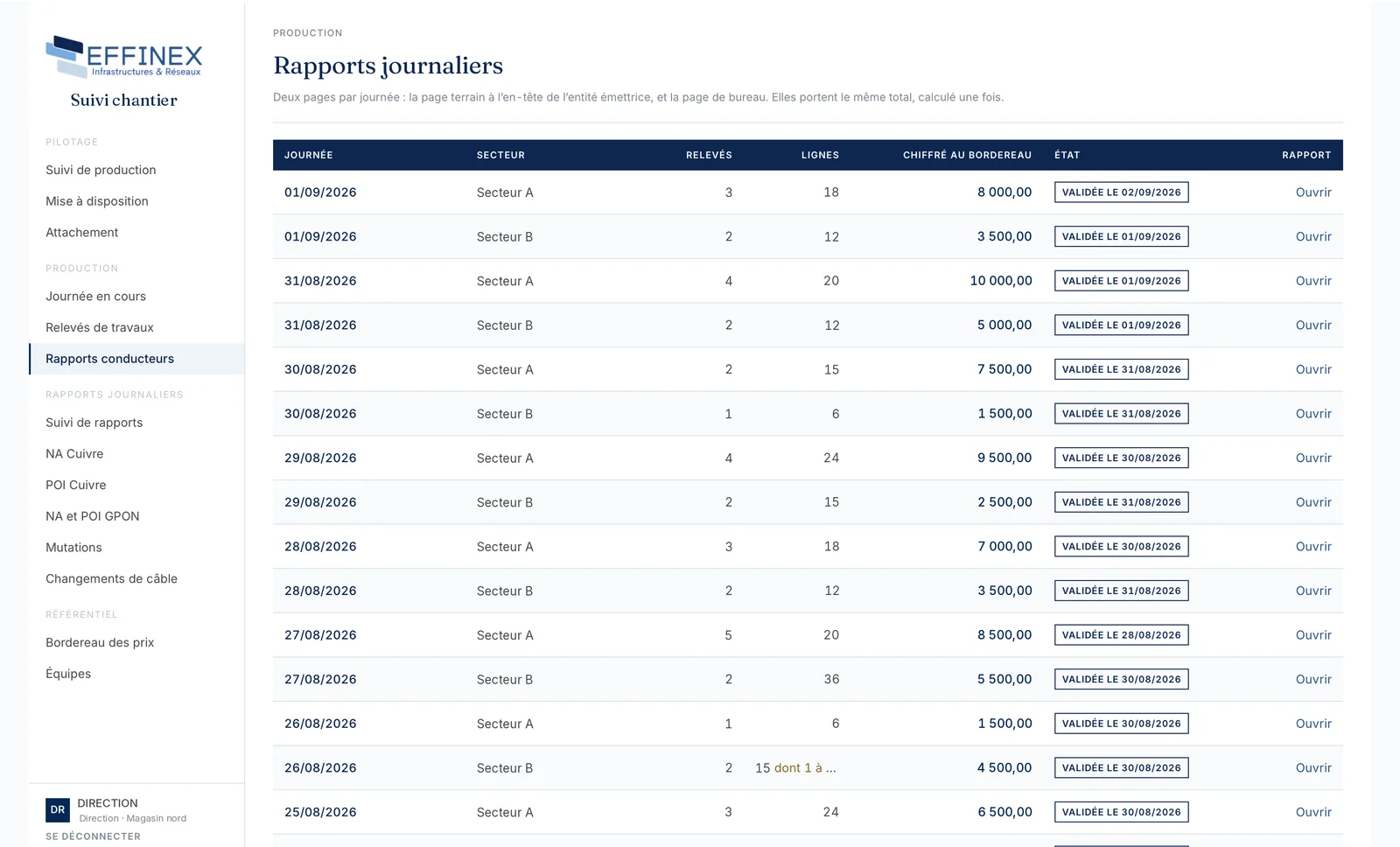Open Suivi de production page
Viewport: 1400px width, 847px height.
tap(101, 170)
